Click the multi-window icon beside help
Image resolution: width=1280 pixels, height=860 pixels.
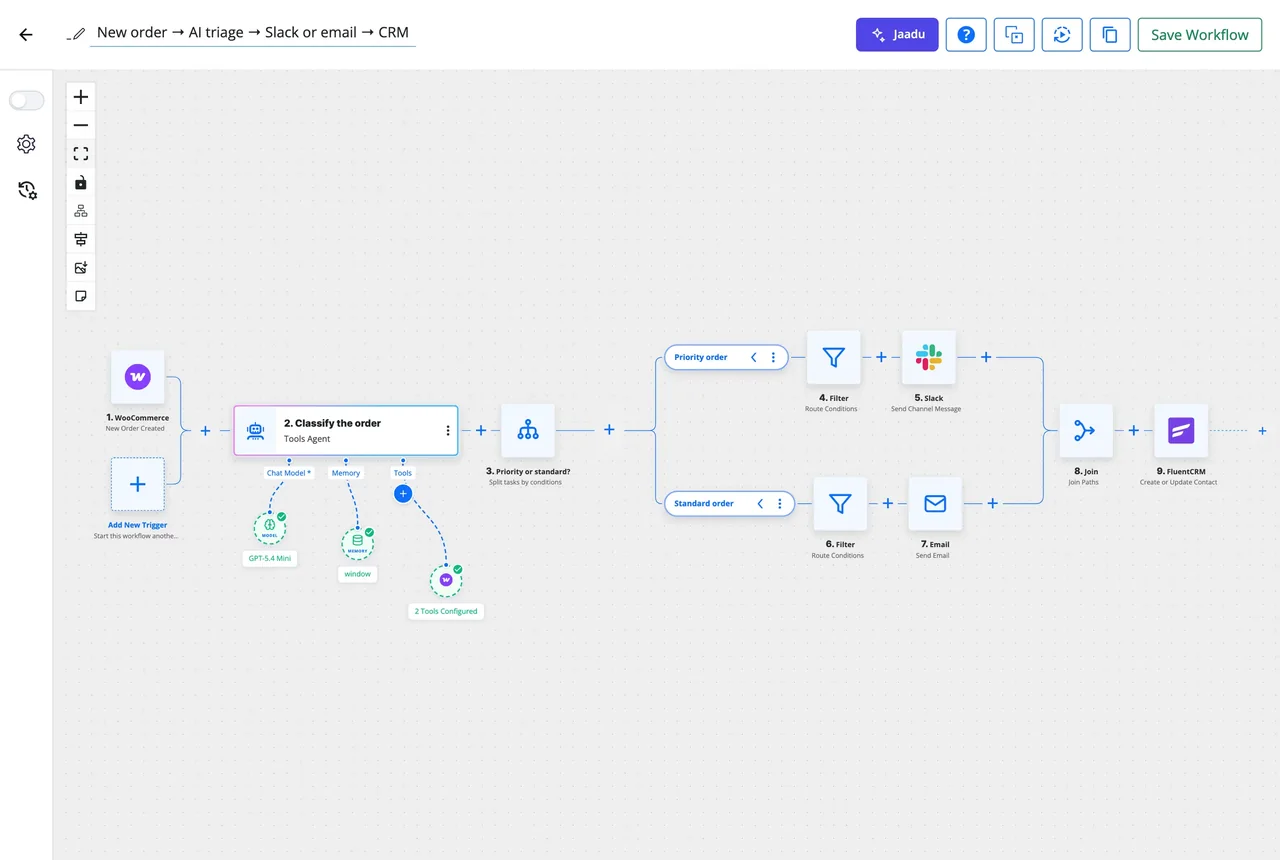1014,34
